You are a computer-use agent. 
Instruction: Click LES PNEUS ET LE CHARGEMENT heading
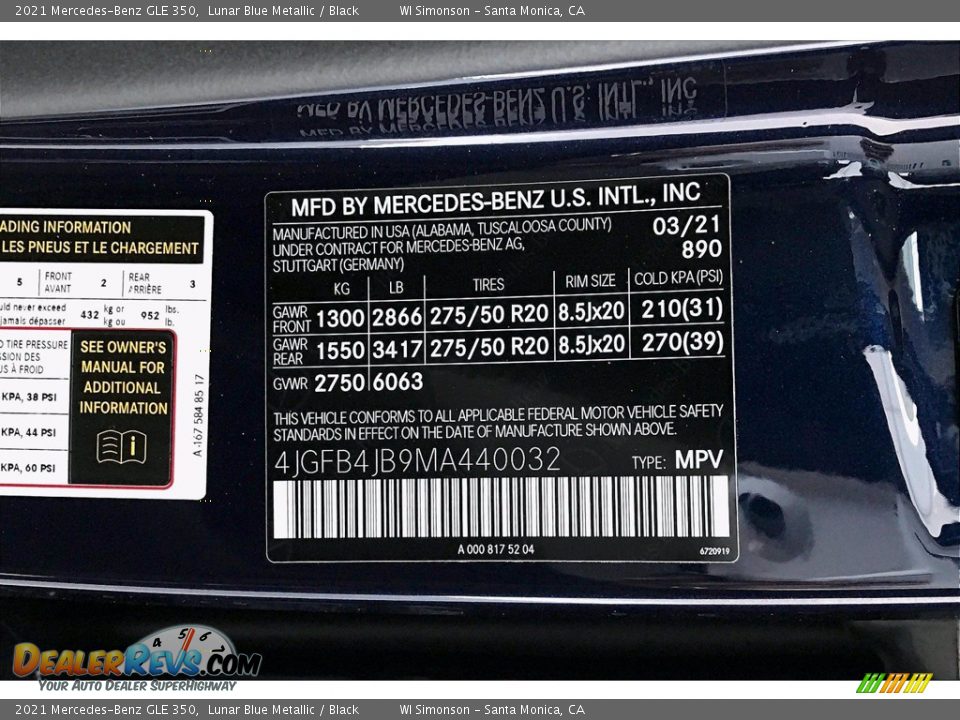[100, 248]
